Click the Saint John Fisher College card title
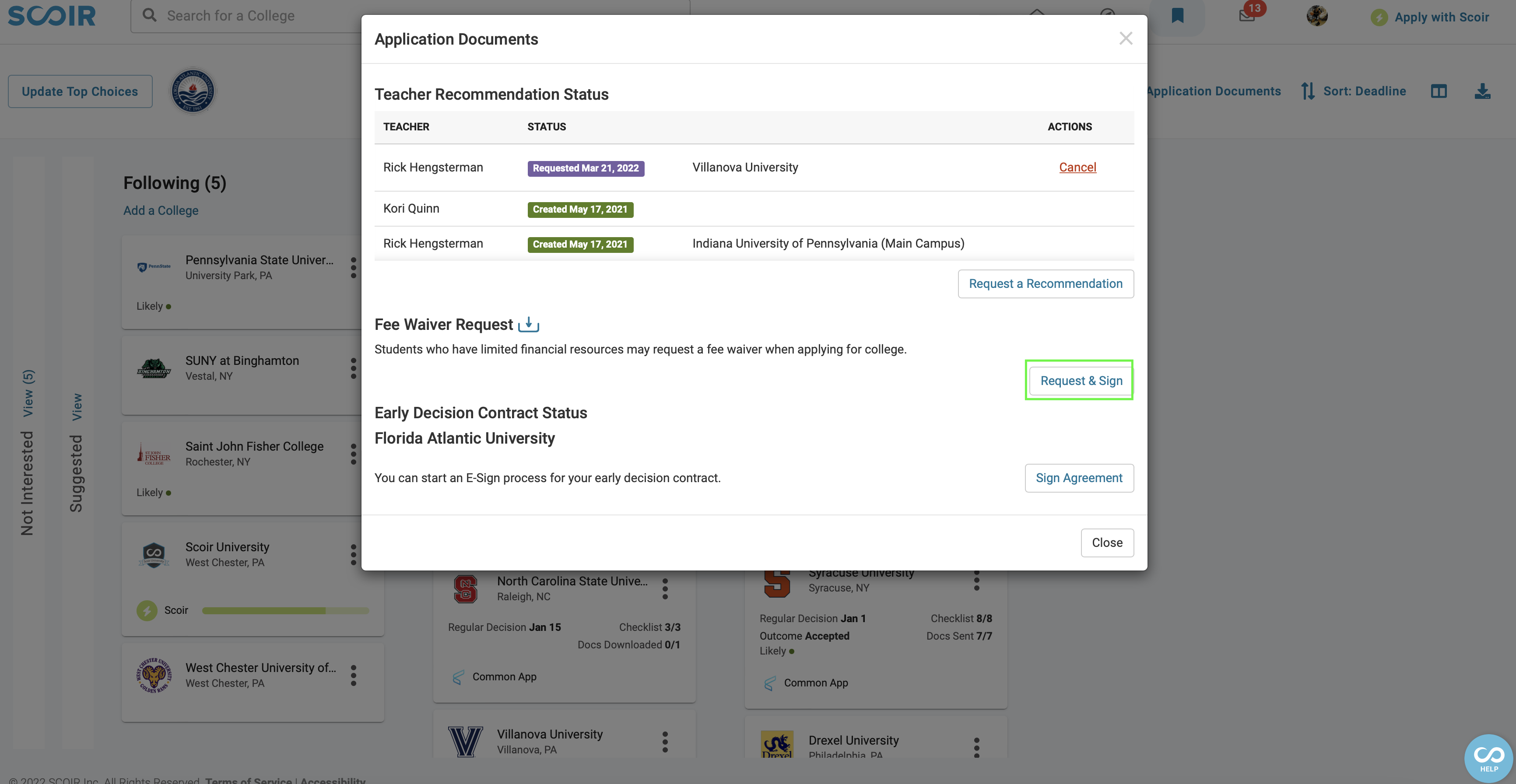The image size is (1516, 784). [254, 446]
